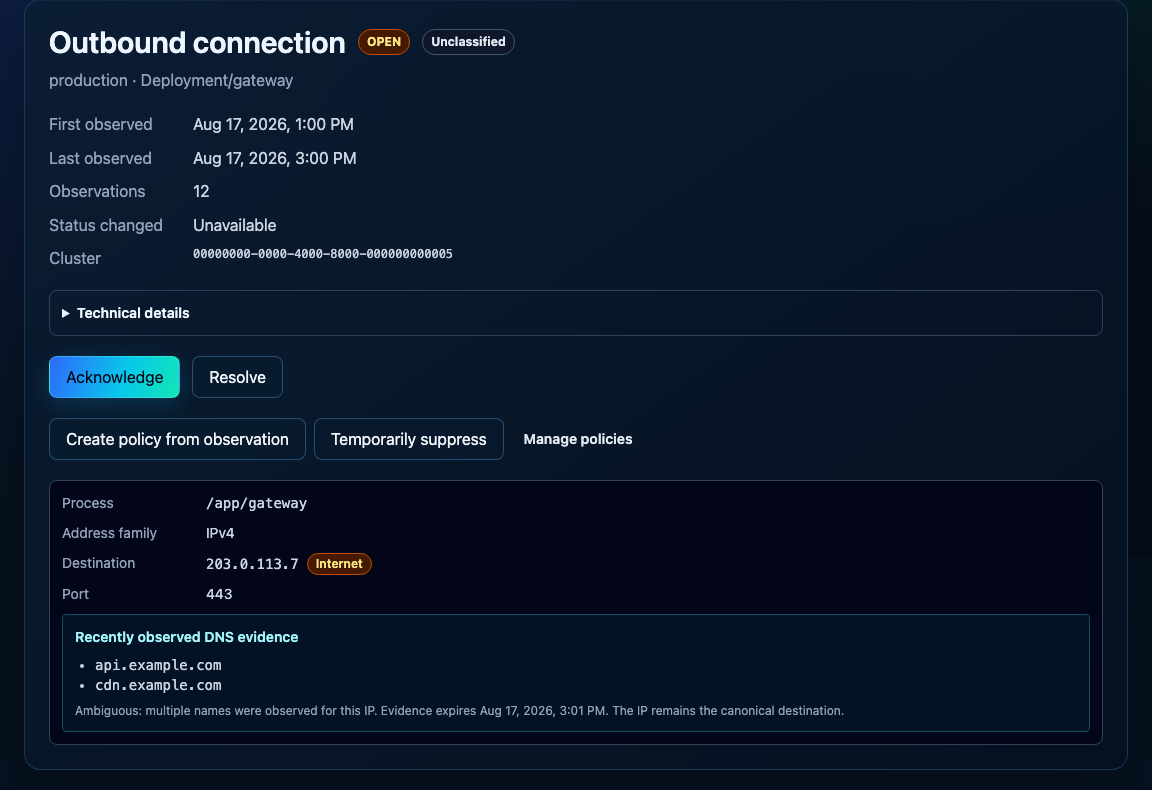Click the Address family label
The height and width of the screenshot is (790, 1152).
coord(109,533)
